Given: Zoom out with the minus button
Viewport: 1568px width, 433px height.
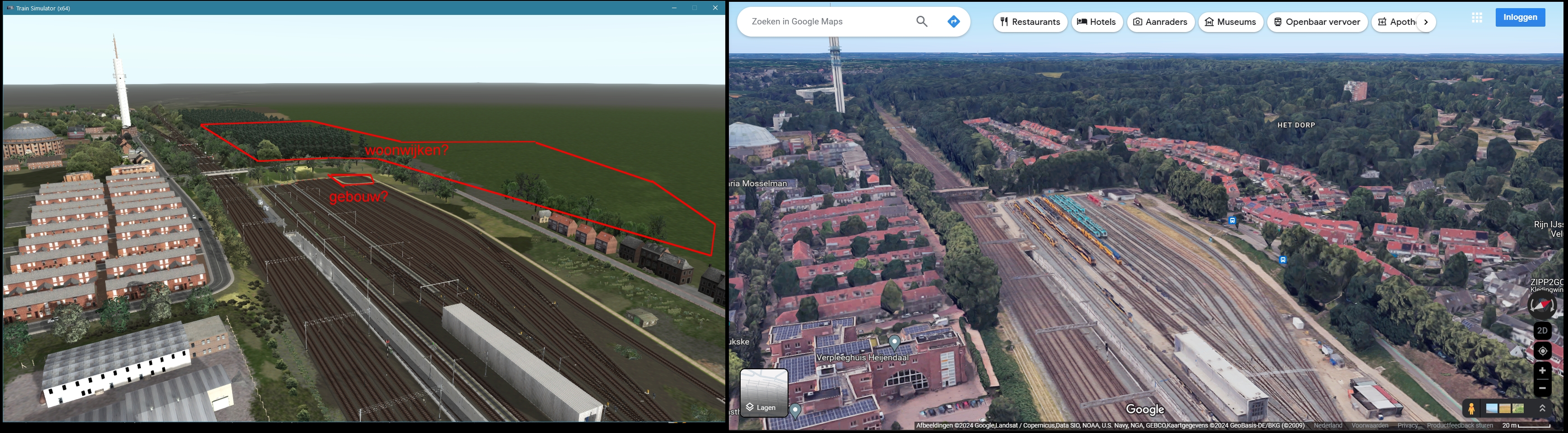Looking at the screenshot, I should coord(1542,388).
